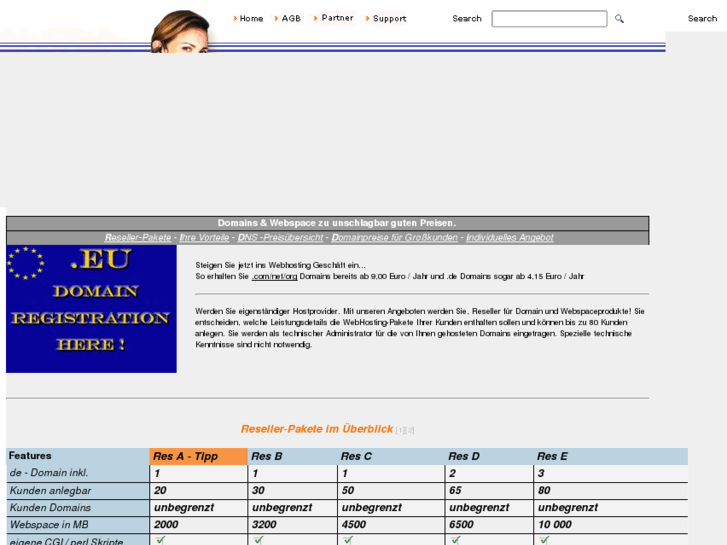The image size is (727, 545).
Task: Click the 6500 webspace value
Action: coord(461,525)
